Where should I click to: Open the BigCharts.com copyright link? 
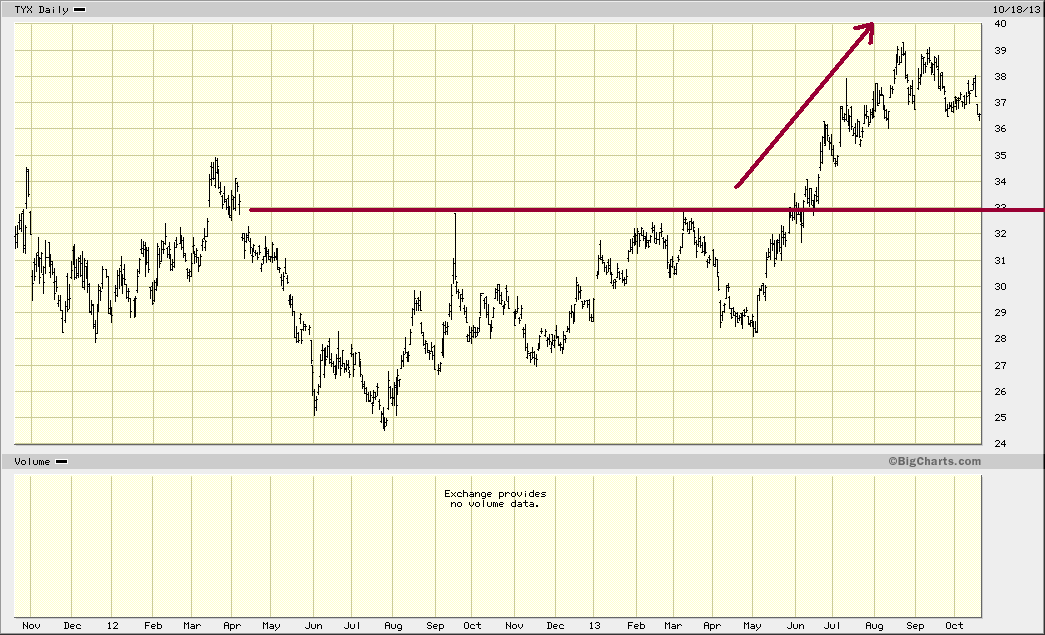click(x=933, y=461)
